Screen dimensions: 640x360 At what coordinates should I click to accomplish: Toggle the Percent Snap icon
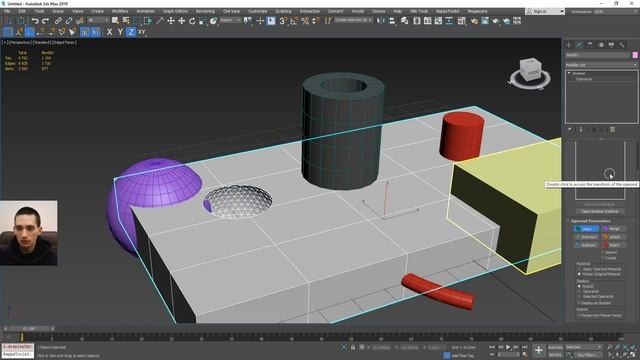coord(304,21)
